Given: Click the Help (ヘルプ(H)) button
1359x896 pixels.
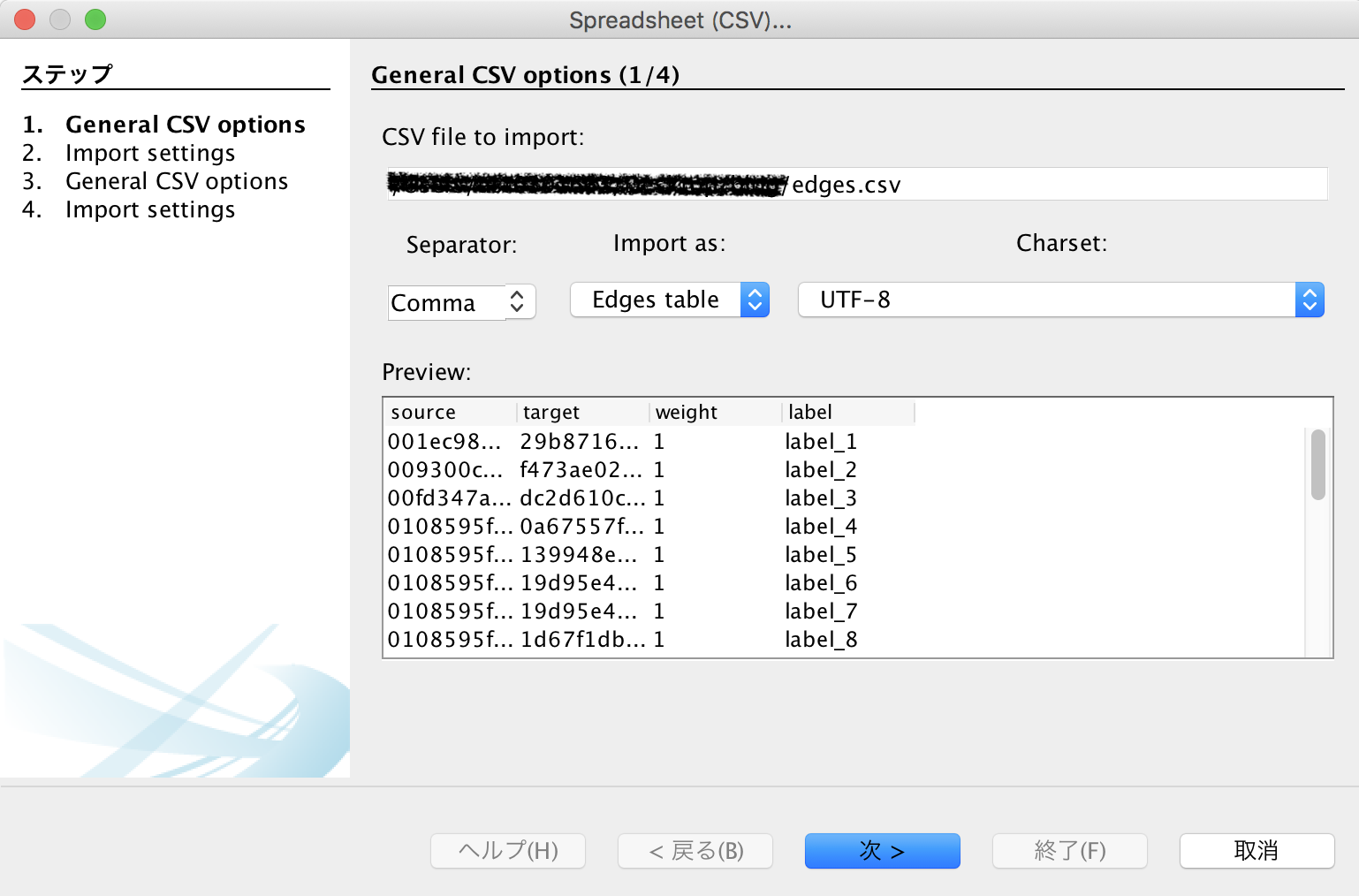Looking at the screenshot, I should (x=507, y=851).
